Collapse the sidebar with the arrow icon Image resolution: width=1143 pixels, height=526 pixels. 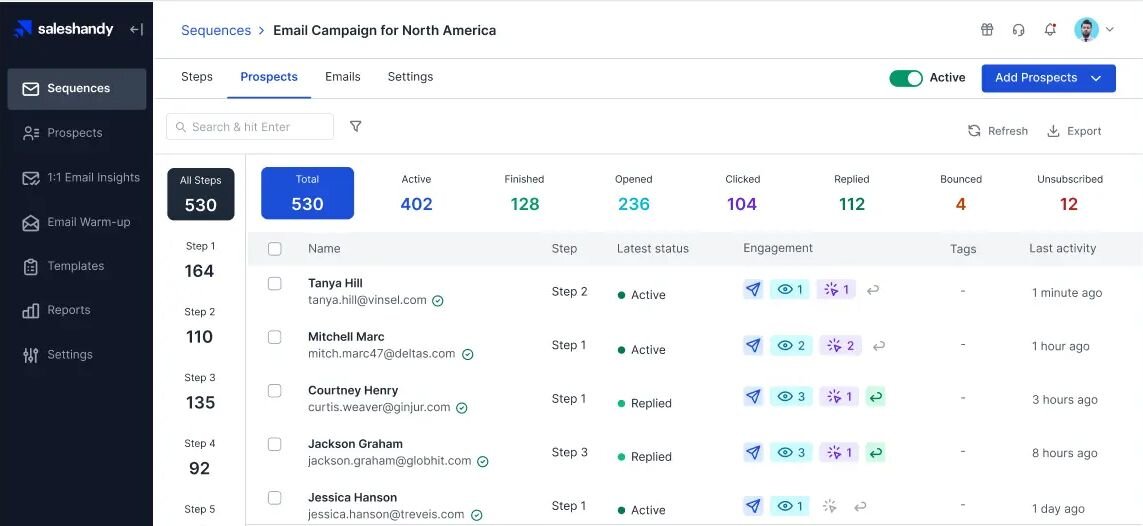tap(136, 30)
